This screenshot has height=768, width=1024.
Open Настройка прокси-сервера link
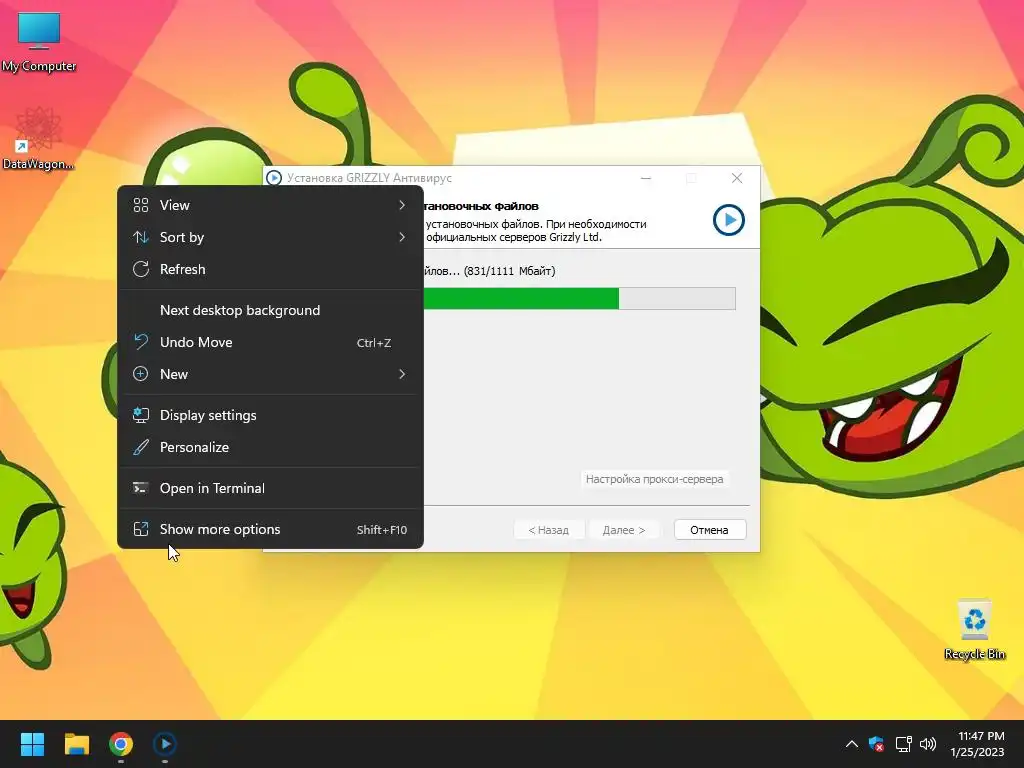654,479
